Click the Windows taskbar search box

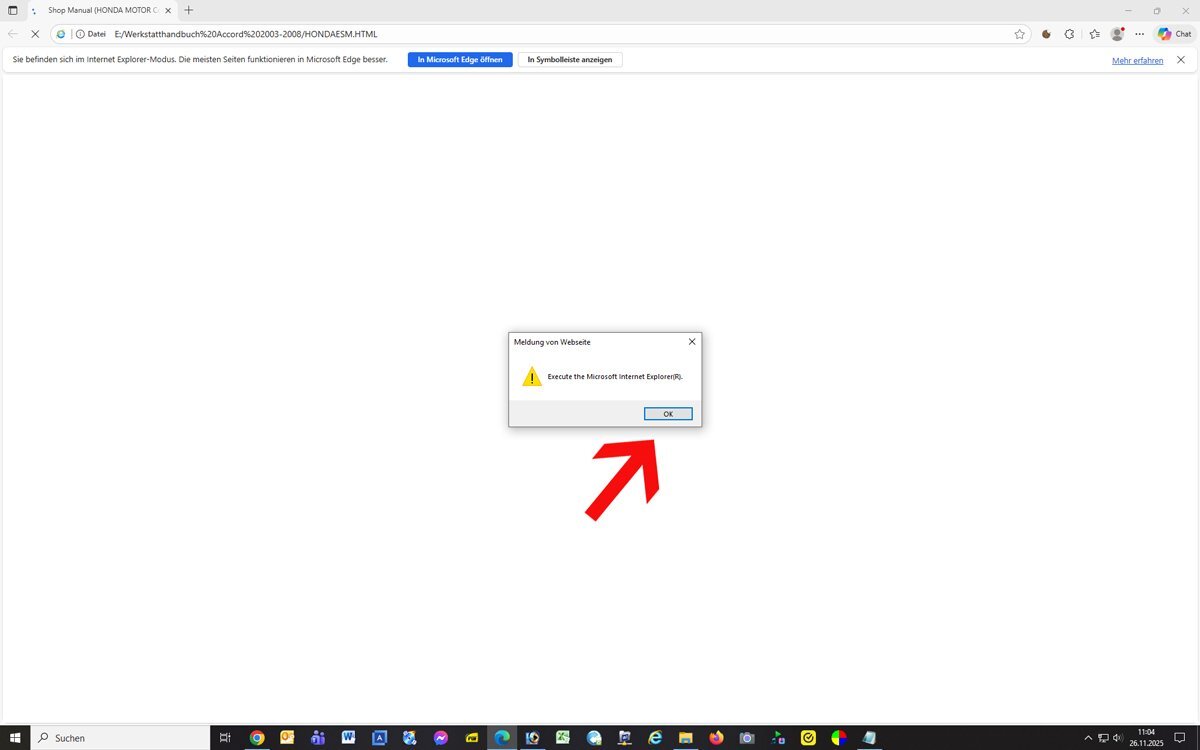tap(120, 738)
